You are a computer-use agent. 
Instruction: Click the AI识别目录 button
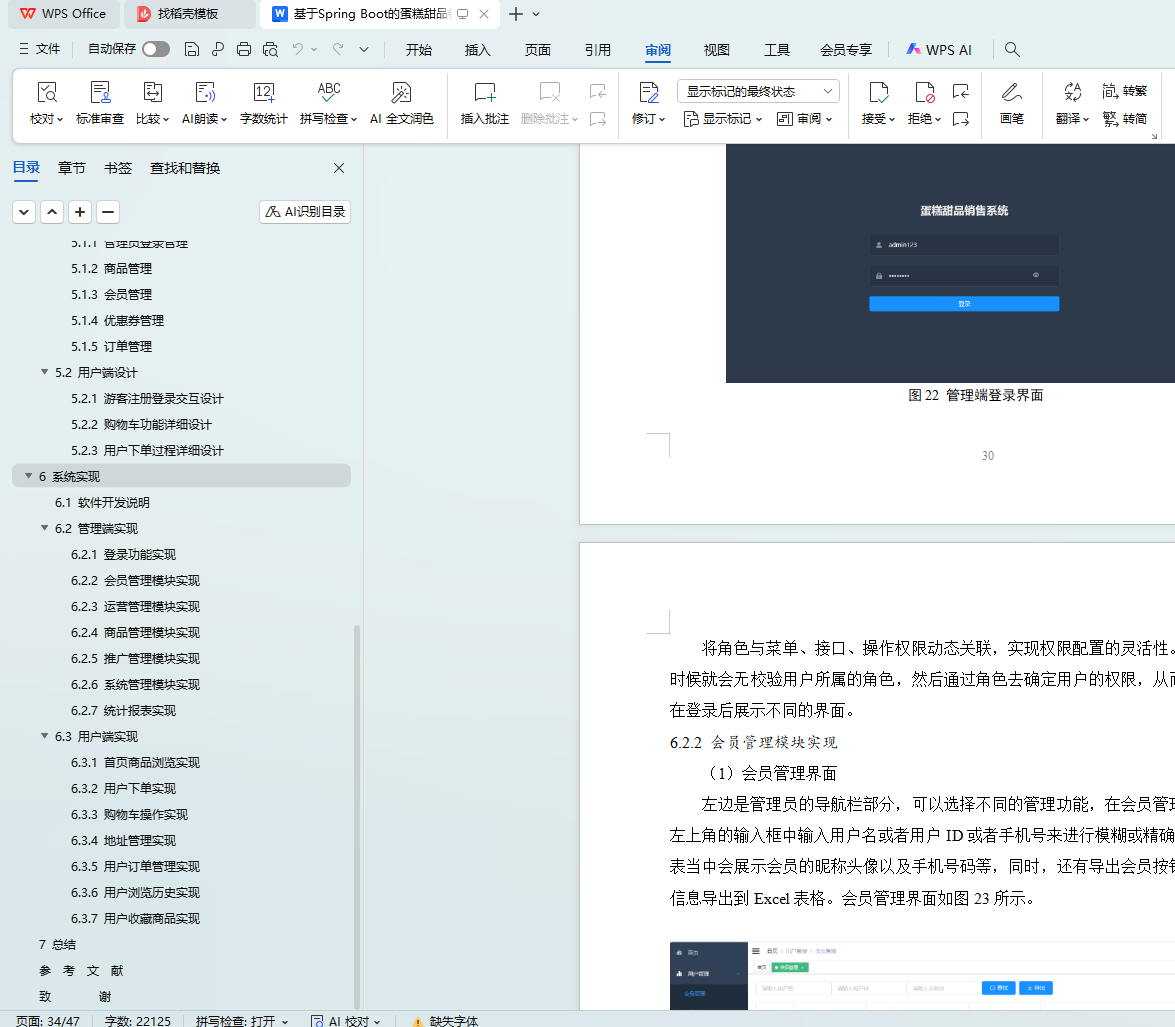[x=305, y=212]
